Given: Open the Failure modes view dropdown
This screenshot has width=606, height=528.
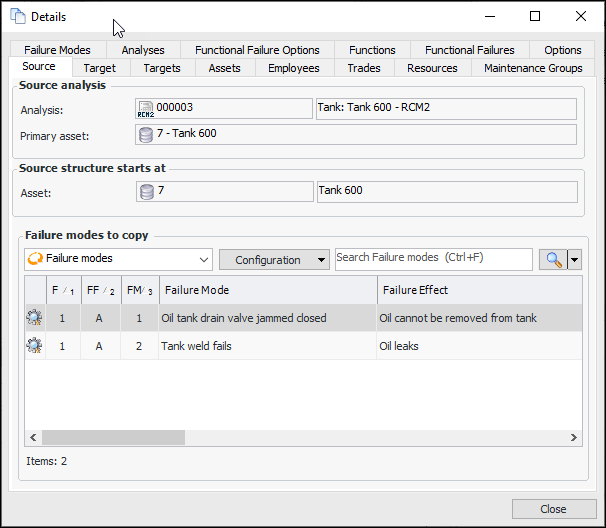Looking at the screenshot, I should [x=204, y=259].
